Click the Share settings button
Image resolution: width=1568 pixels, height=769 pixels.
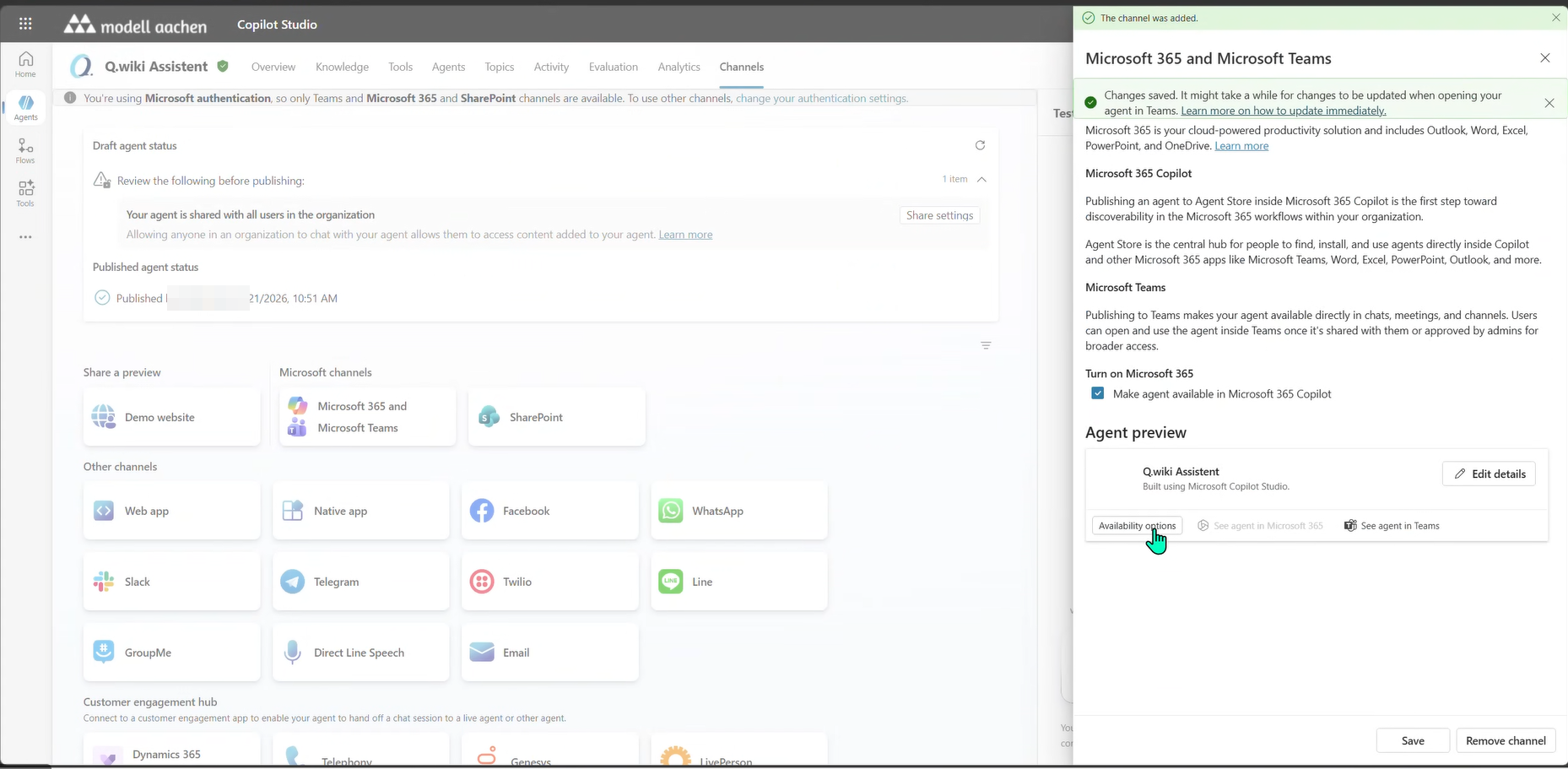pos(939,215)
